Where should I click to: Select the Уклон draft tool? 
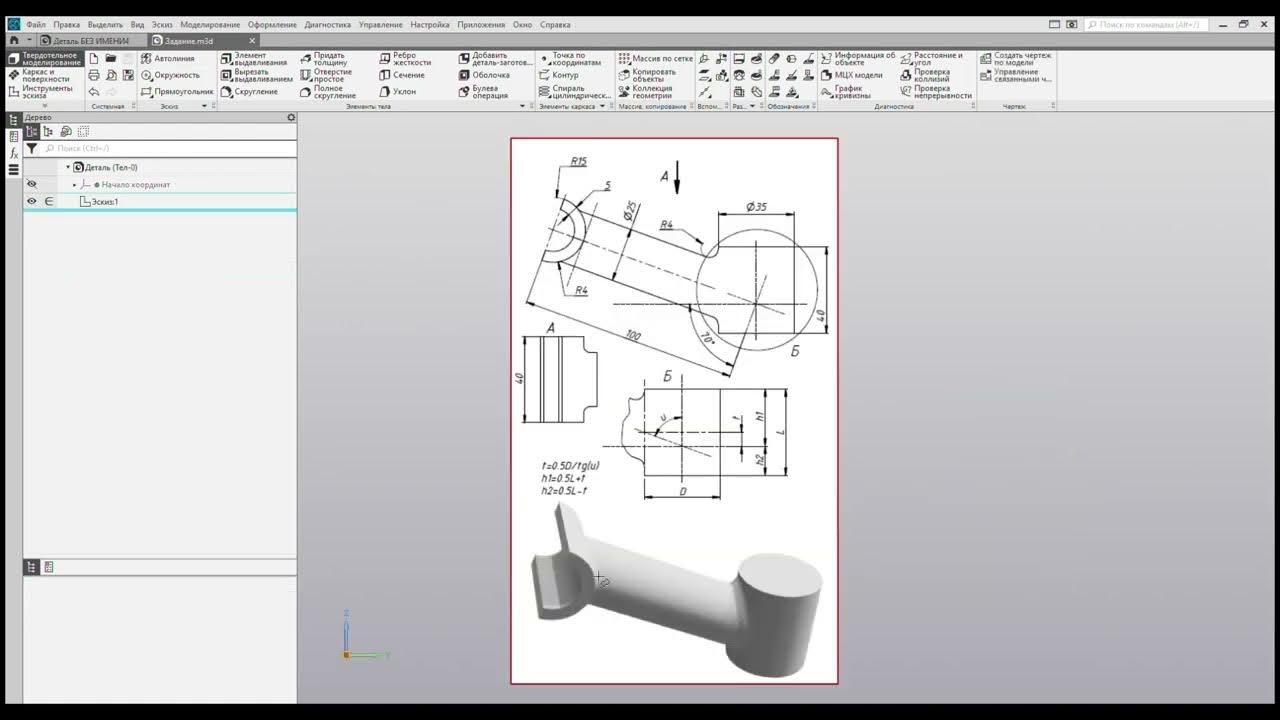click(397, 91)
